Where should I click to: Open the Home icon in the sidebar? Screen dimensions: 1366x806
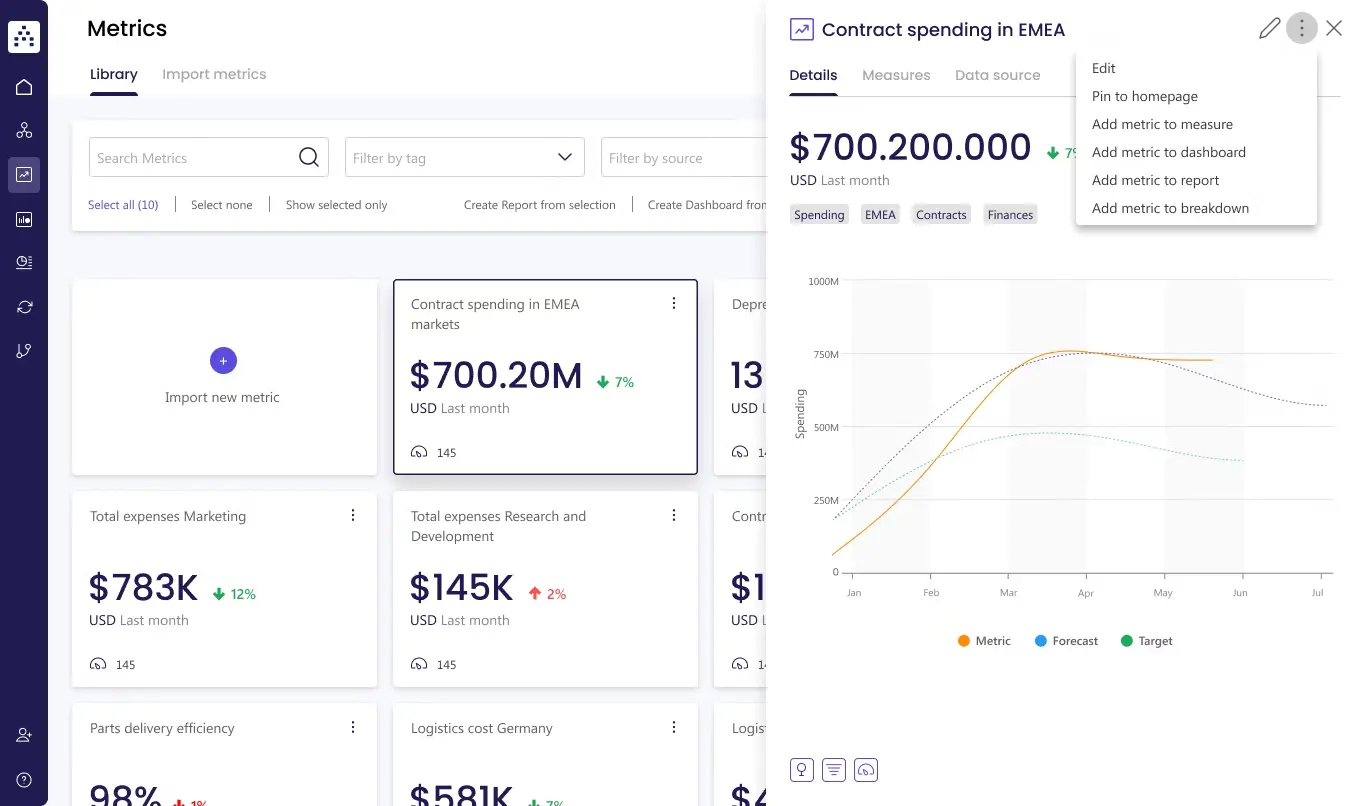[x=24, y=86]
